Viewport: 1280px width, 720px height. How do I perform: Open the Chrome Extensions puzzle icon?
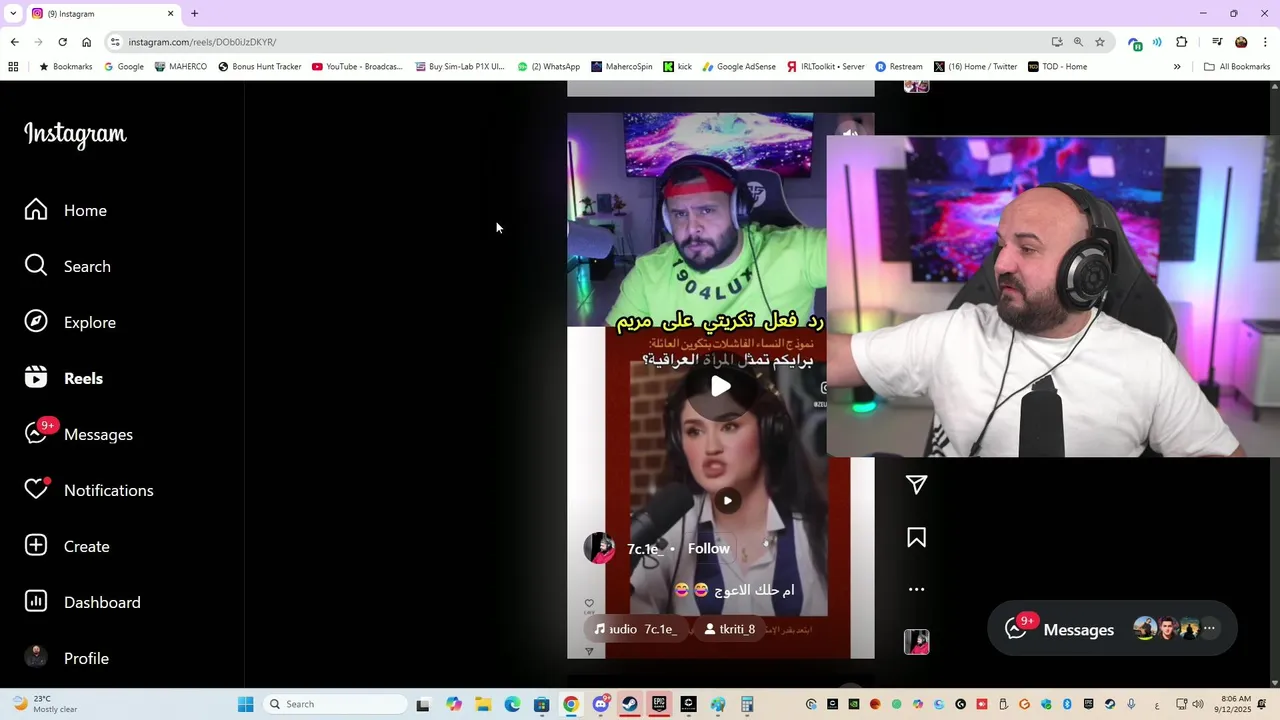tap(1182, 42)
